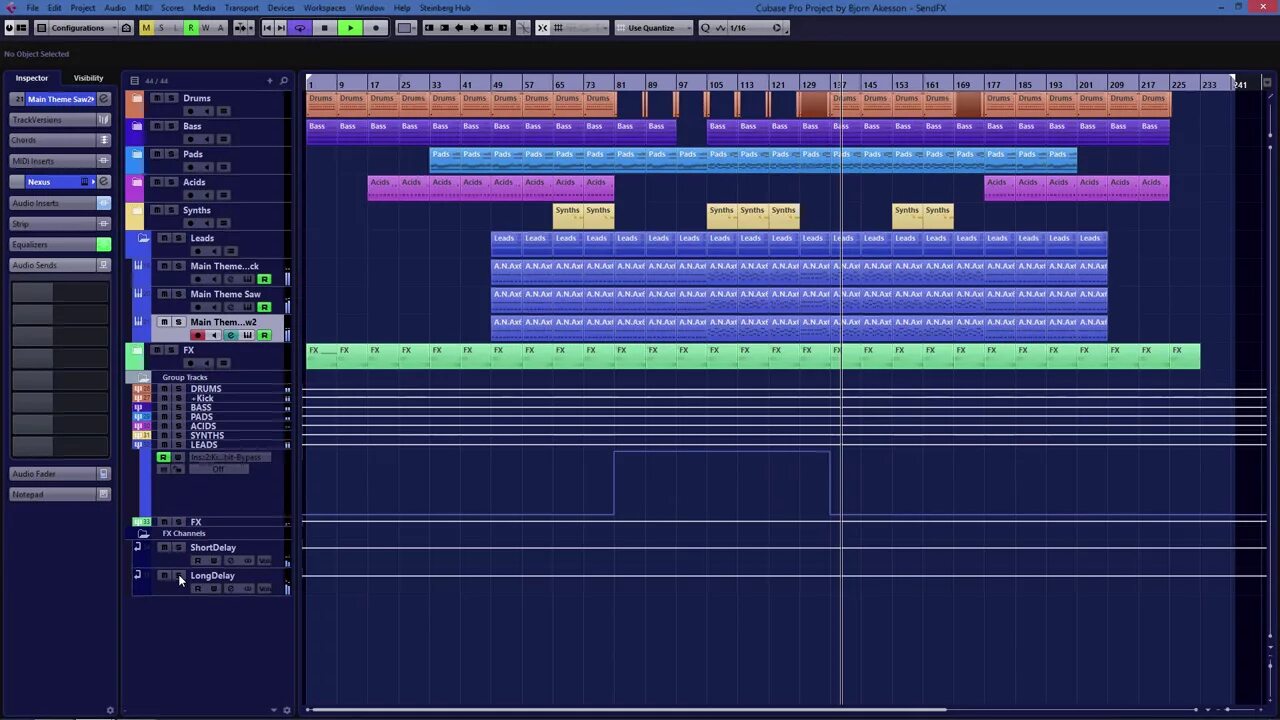Collapse the Leads folder track

[x=143, y=238]
